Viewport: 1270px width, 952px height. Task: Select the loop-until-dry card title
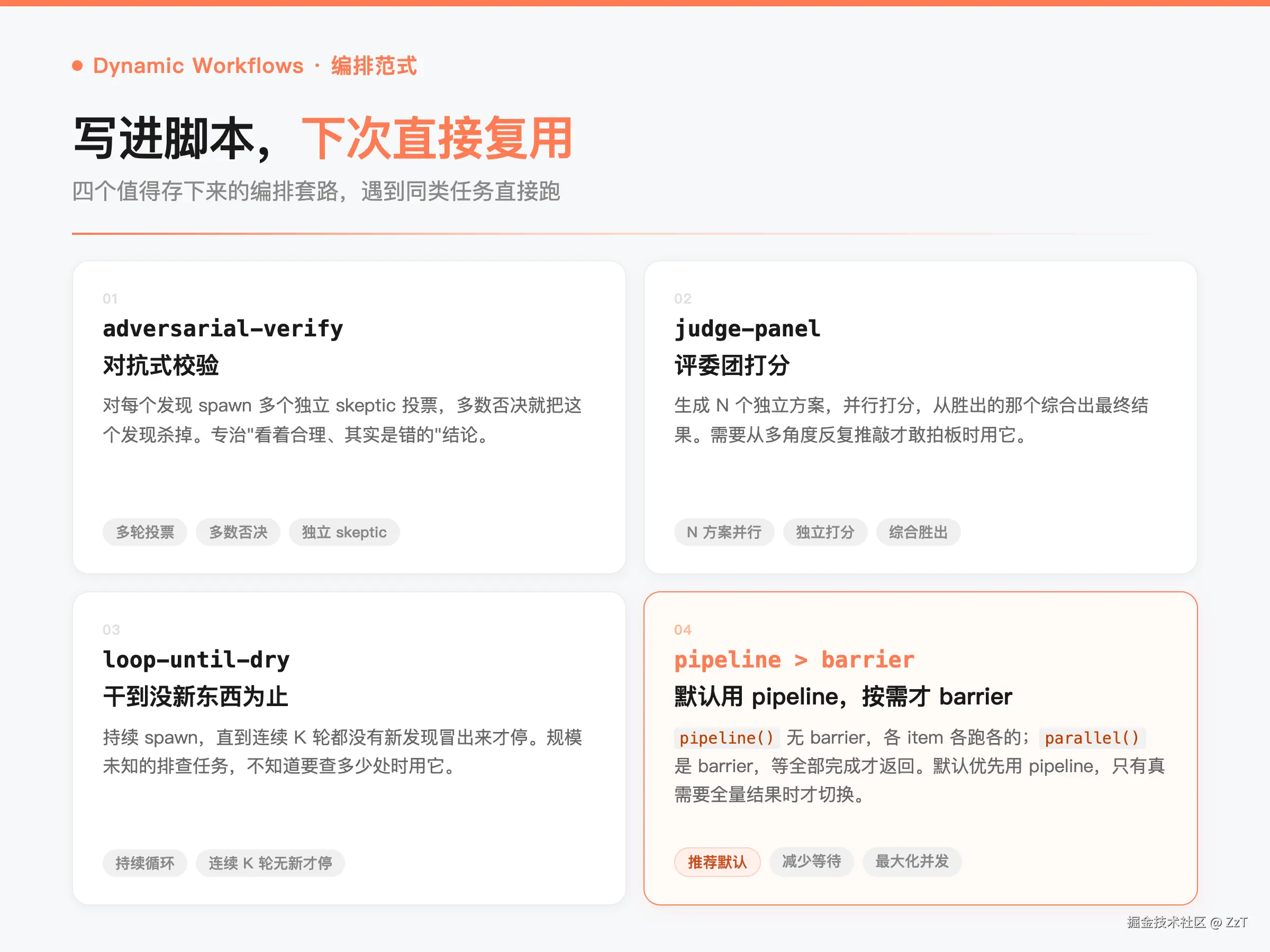tap(196, 660)
